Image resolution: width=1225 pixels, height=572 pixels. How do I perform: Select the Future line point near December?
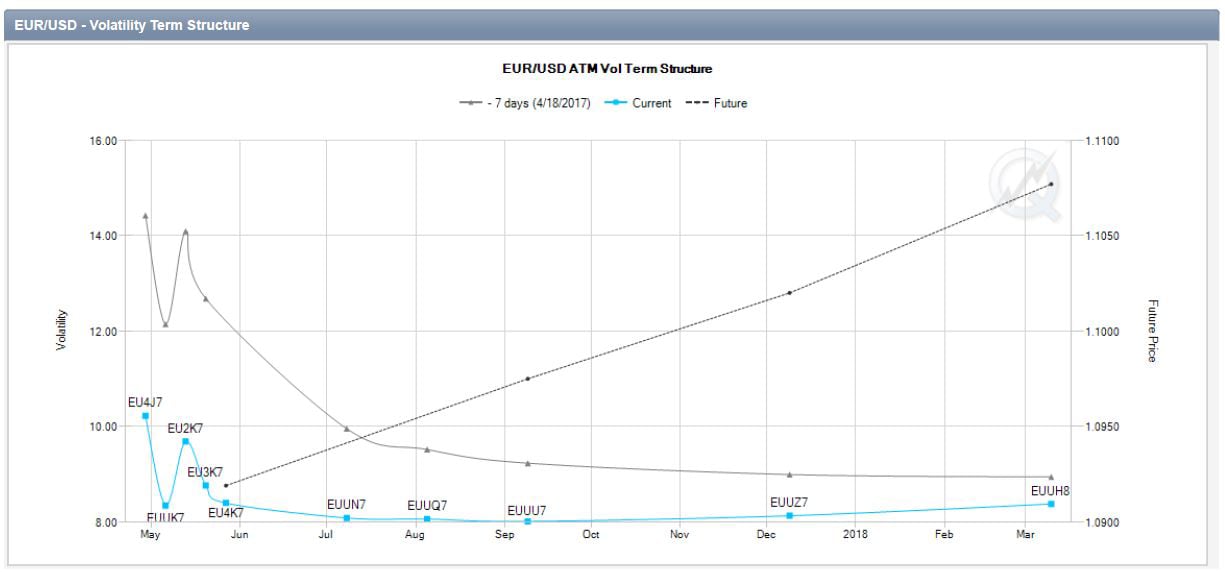pyautogui.click(x=790, y=293)
